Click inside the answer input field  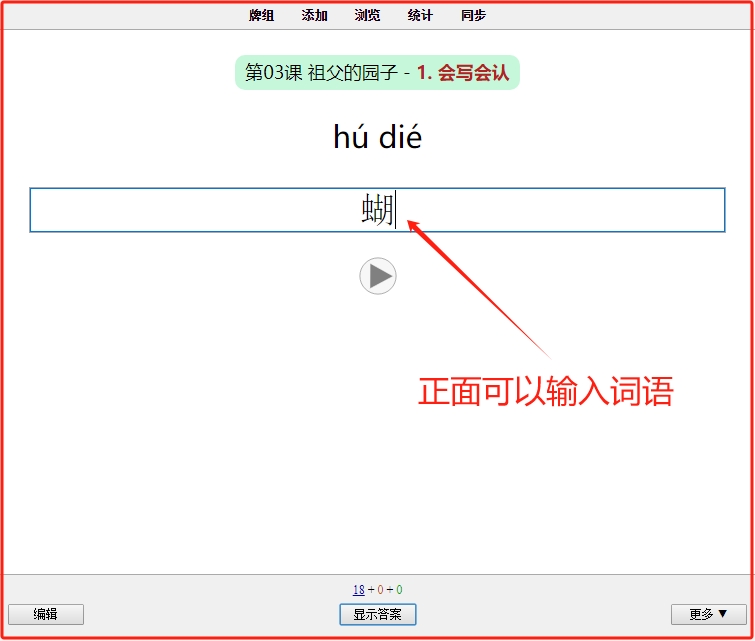[x=378, y=210]
